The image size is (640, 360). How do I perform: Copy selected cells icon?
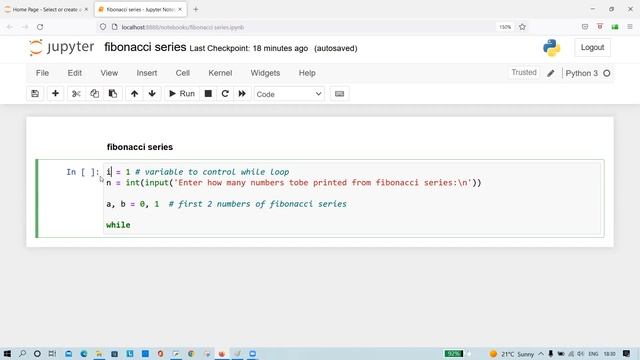[94, 94]
